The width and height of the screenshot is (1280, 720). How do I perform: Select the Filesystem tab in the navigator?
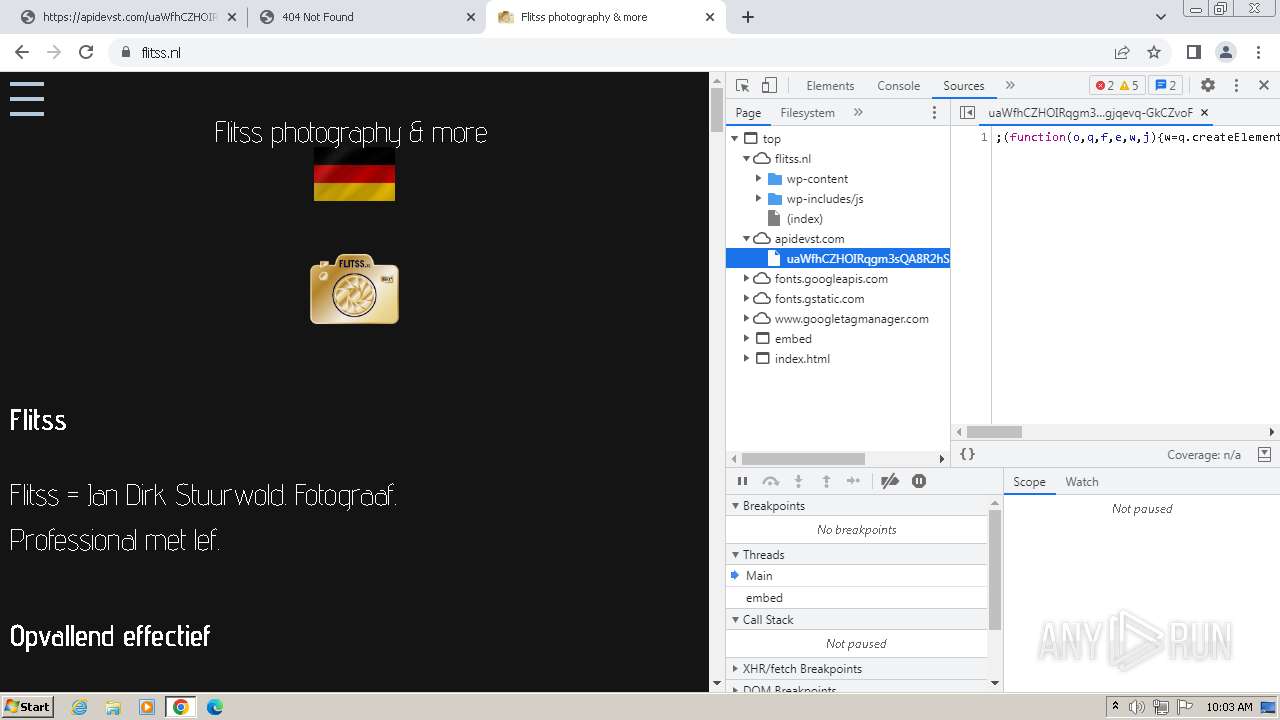click(x=807, y=113)
